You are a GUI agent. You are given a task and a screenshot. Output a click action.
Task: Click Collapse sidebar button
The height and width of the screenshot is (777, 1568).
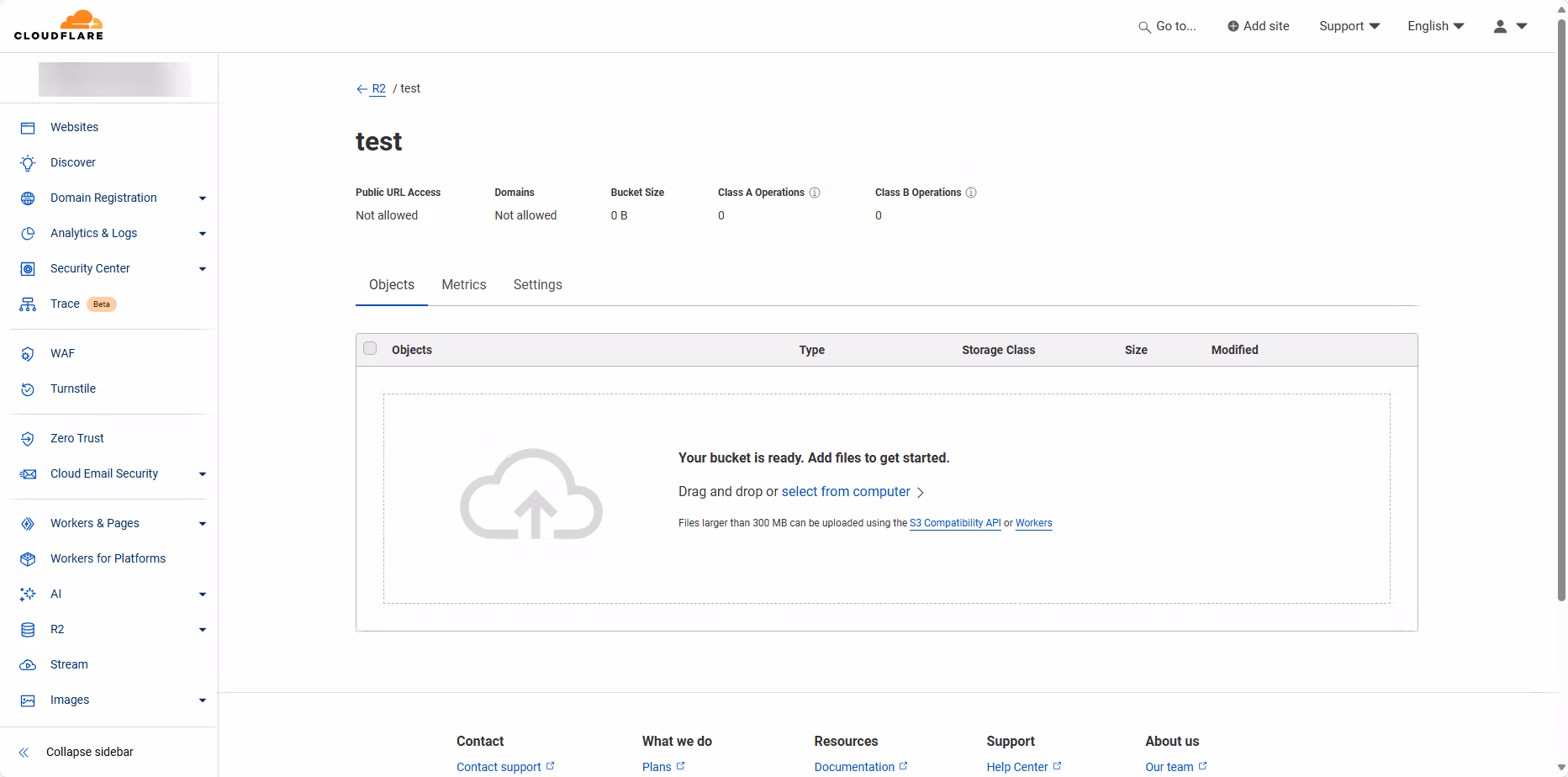click(x=76, y=753)
